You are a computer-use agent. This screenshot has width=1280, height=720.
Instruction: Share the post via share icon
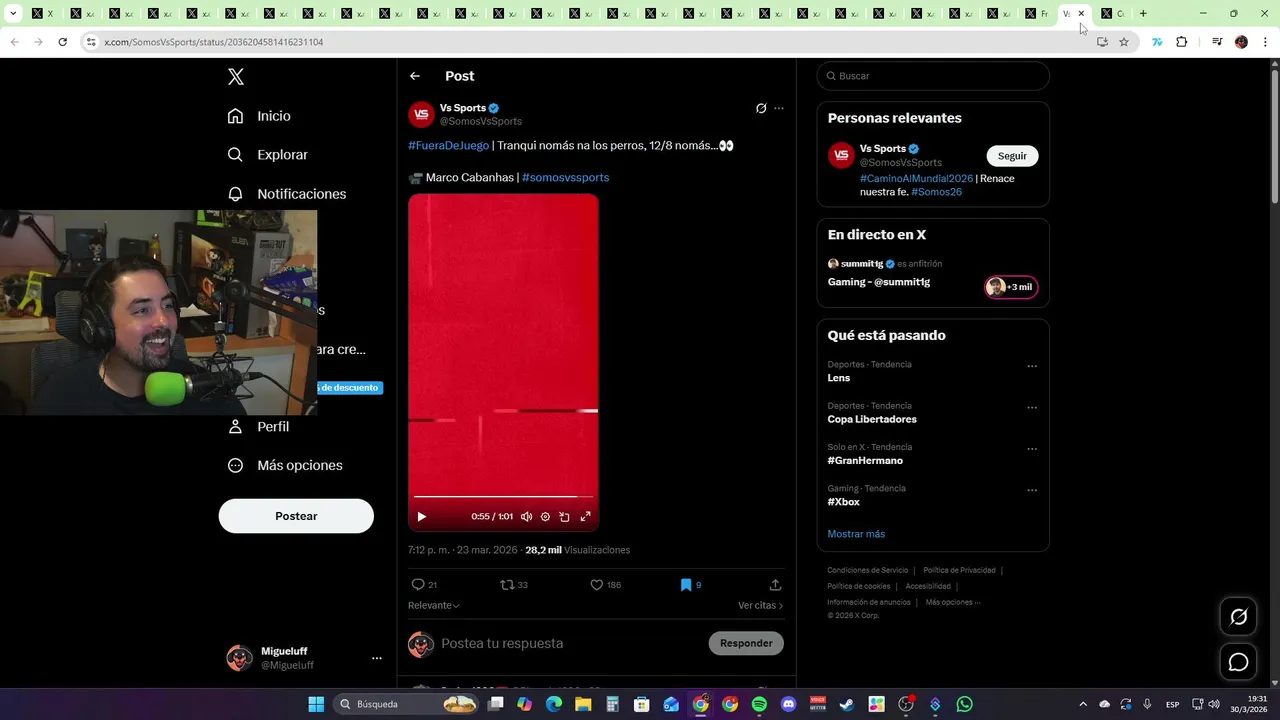click(775, 585)
